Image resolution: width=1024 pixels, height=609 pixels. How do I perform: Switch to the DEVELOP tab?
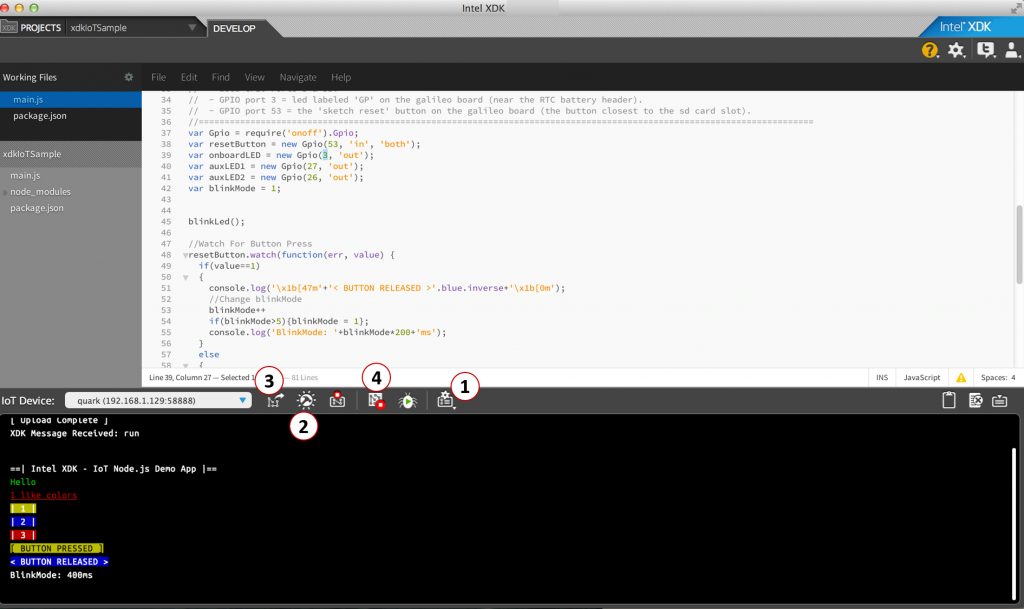pos(233,28)
